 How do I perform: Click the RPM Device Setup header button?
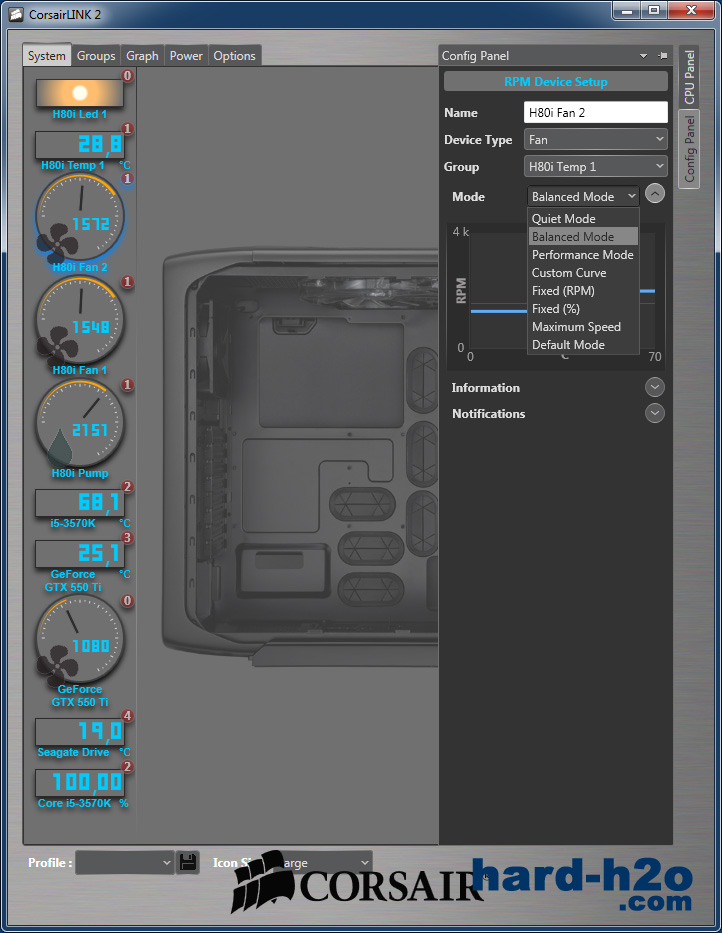pyautogui.click(x=556, y=82)
